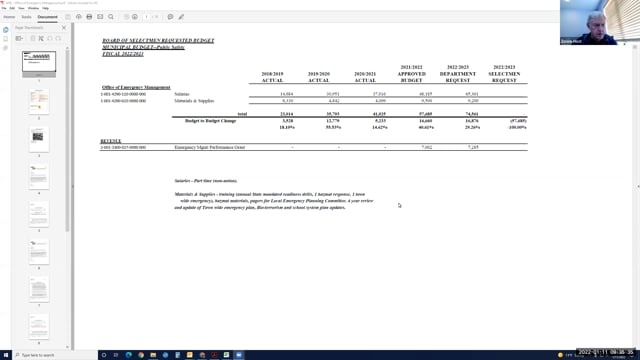Click the thumbnails panel vertical scrollbar
640x360 pixels.
coord(67,141)
